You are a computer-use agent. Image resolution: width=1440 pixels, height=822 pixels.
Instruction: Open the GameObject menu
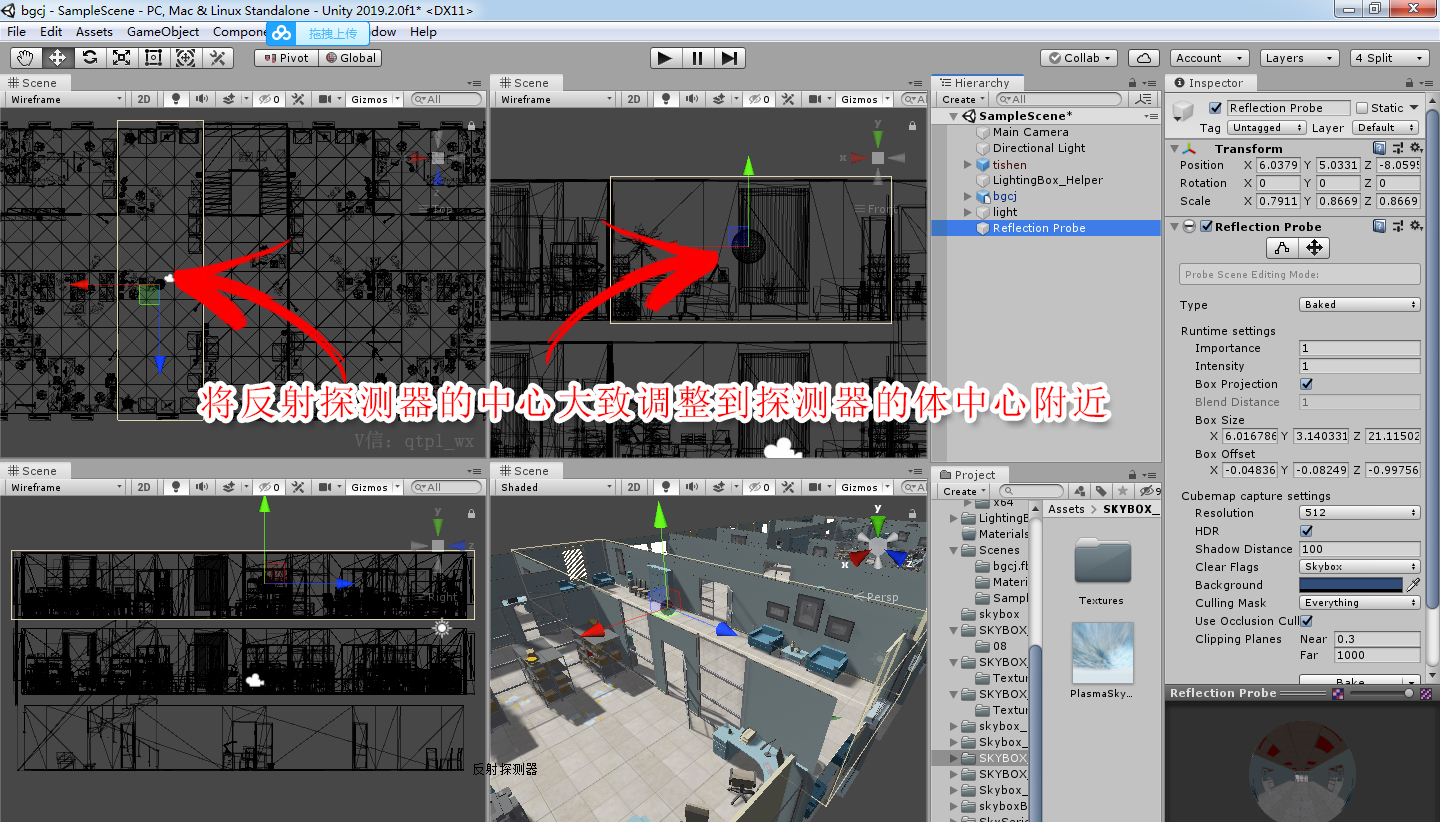pyautogui.click(x=163, y=32)
